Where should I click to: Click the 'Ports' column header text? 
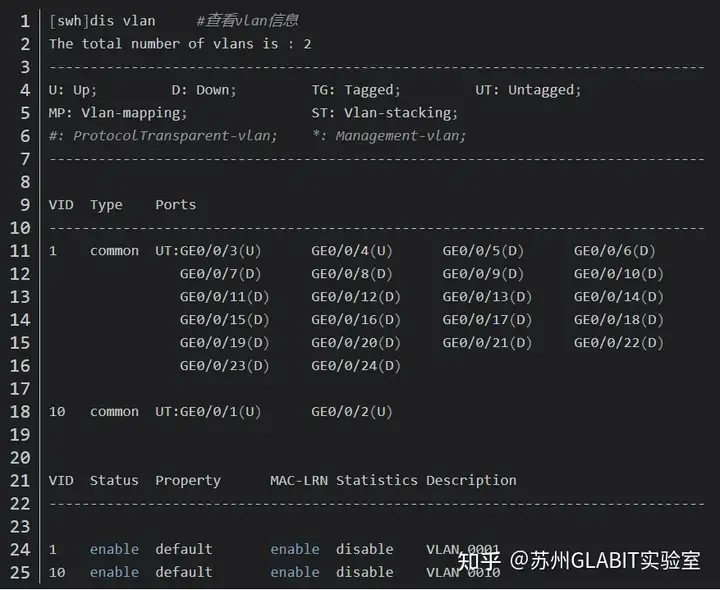175,205
